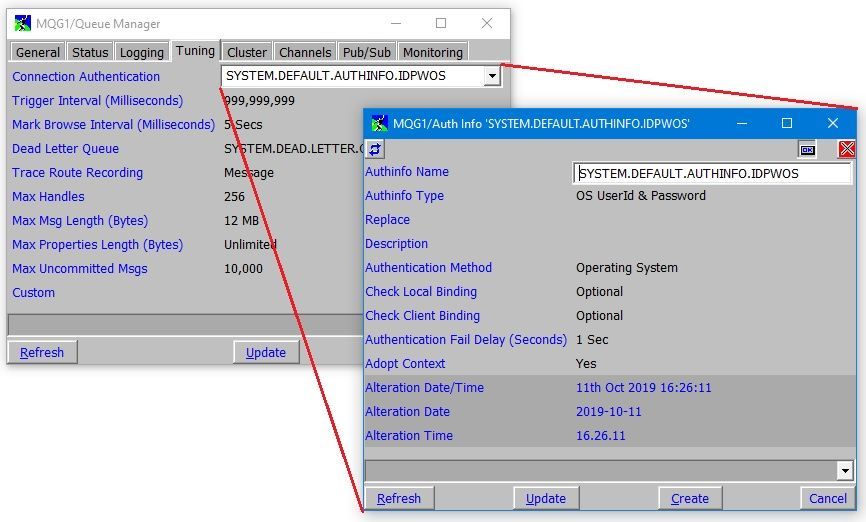Click the OK icon in Auth Info toolbar
This screenshot has width=866, height=522.
coord(807,149)
